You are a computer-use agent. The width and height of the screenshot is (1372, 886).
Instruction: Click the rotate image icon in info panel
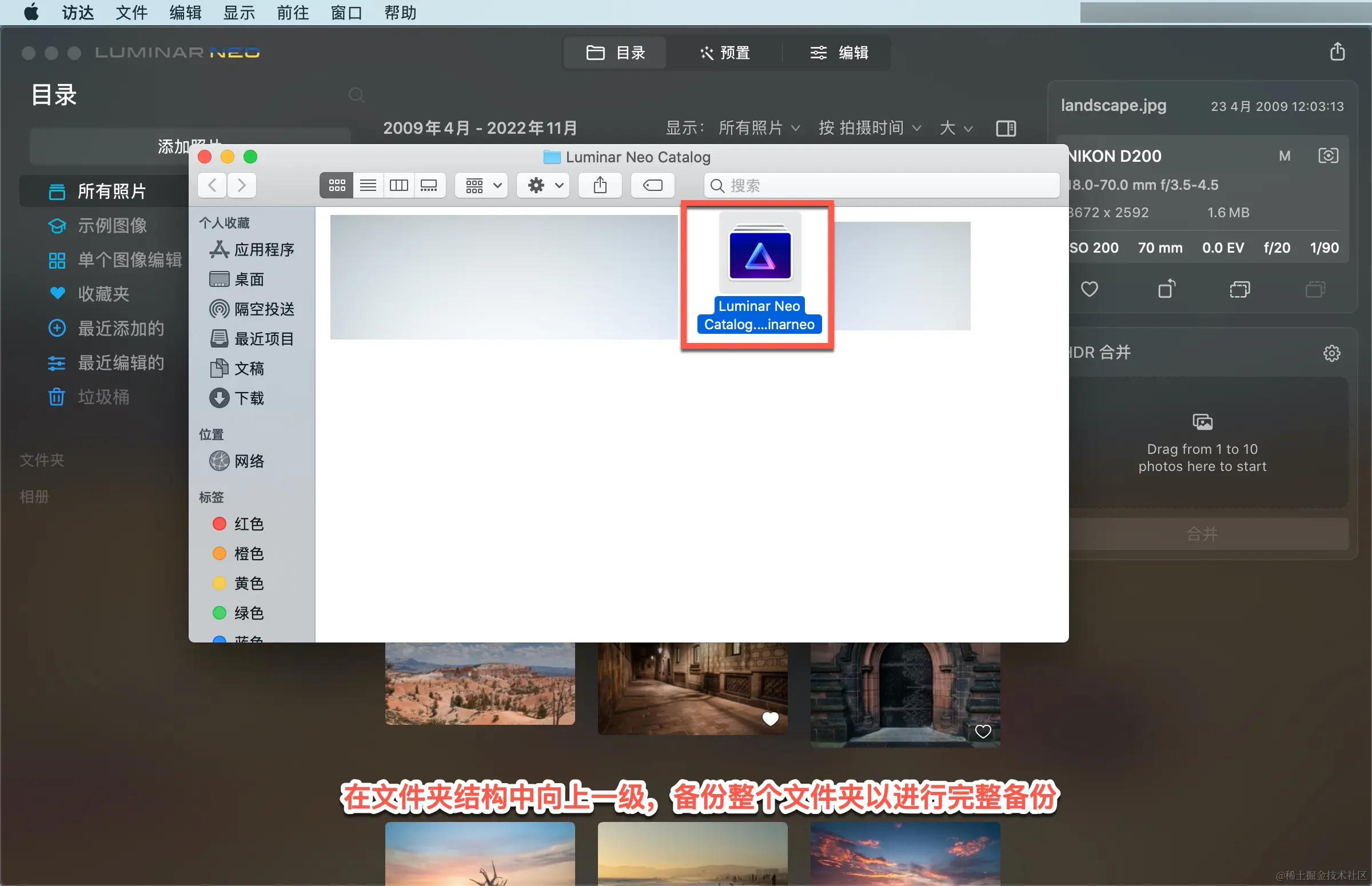coord(1166,289)
